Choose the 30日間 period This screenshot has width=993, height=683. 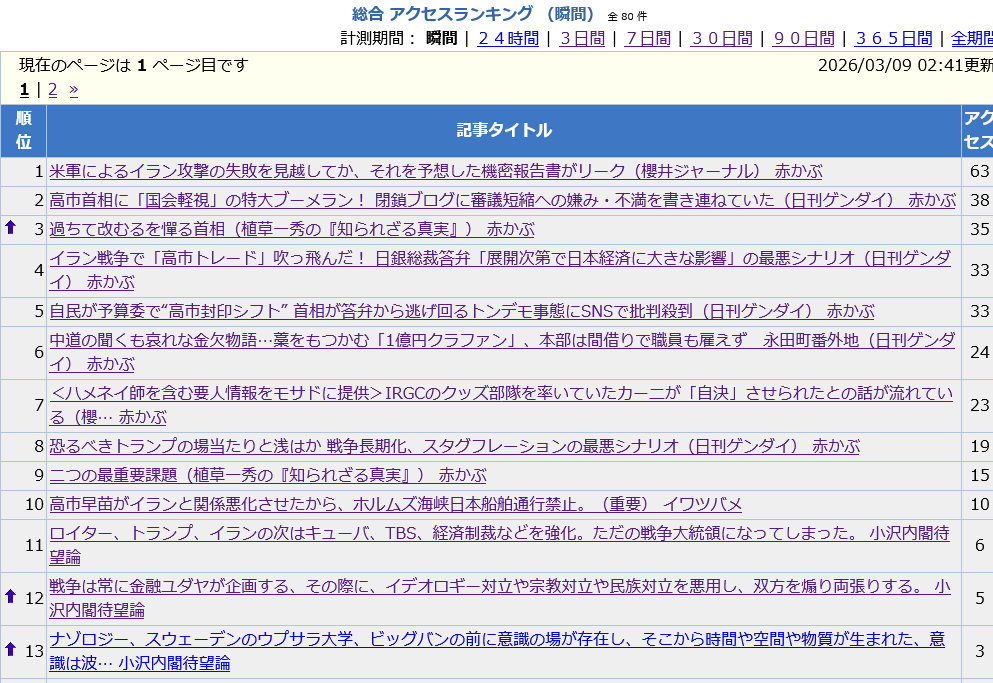tap(721, 38)
